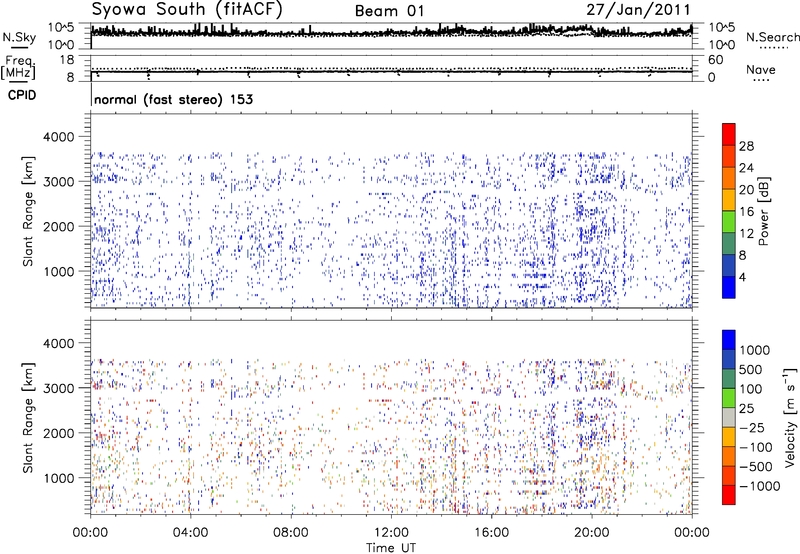Click the '60' tick on Nave axis
The height and width of the screenshot is (554, 800).
coord(715,60)
